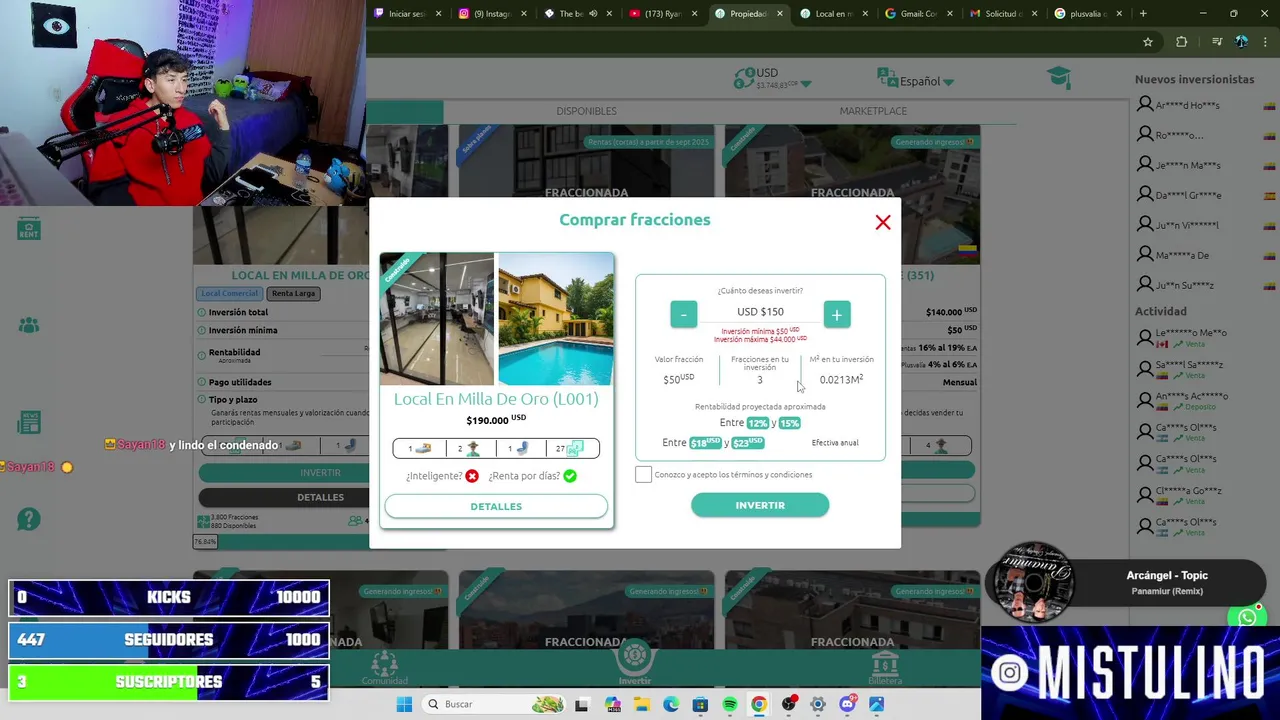
Task: Open Chrome media controls icon
Action: [1217, 42]
